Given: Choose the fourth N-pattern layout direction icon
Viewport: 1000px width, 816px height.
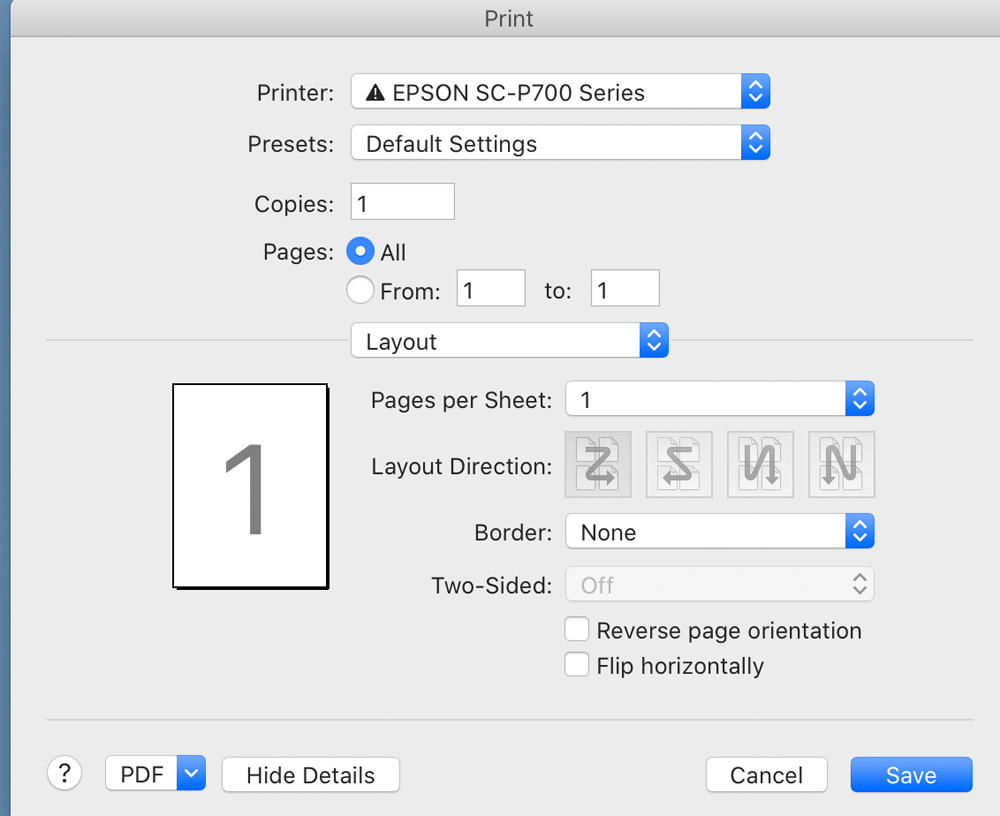Looking at the screenshot, I should pos(841,465).
